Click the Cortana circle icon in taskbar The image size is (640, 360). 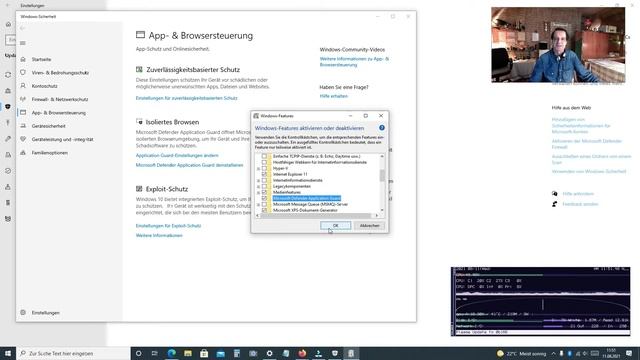(138, 353)
